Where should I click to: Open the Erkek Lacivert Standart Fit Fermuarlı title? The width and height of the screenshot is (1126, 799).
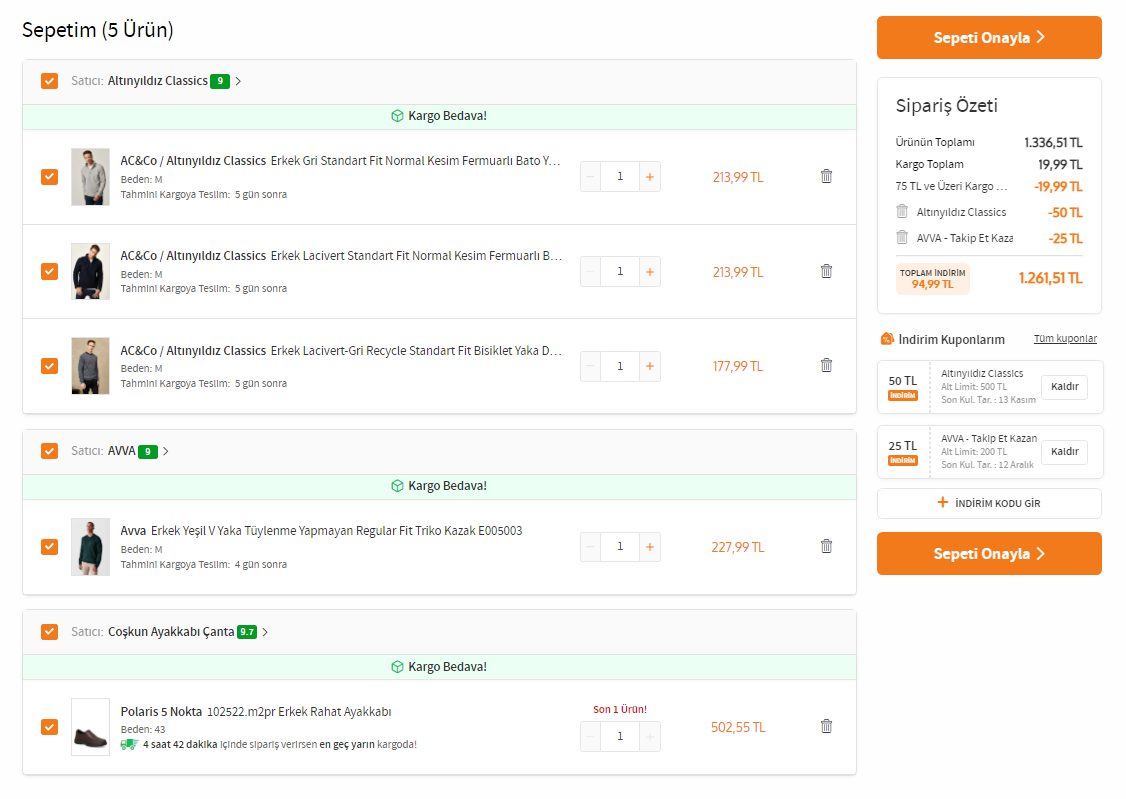[x=340, y=256]
